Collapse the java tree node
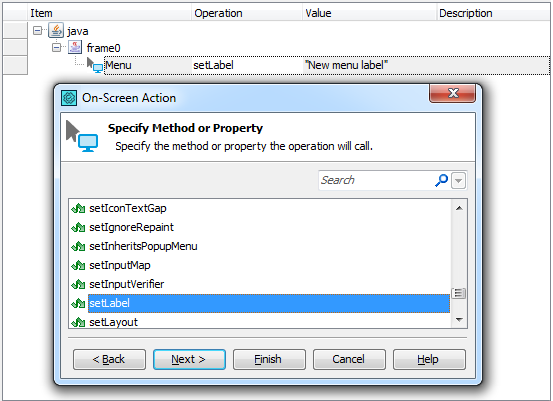 pyautogui.click(x=37, y=31)
